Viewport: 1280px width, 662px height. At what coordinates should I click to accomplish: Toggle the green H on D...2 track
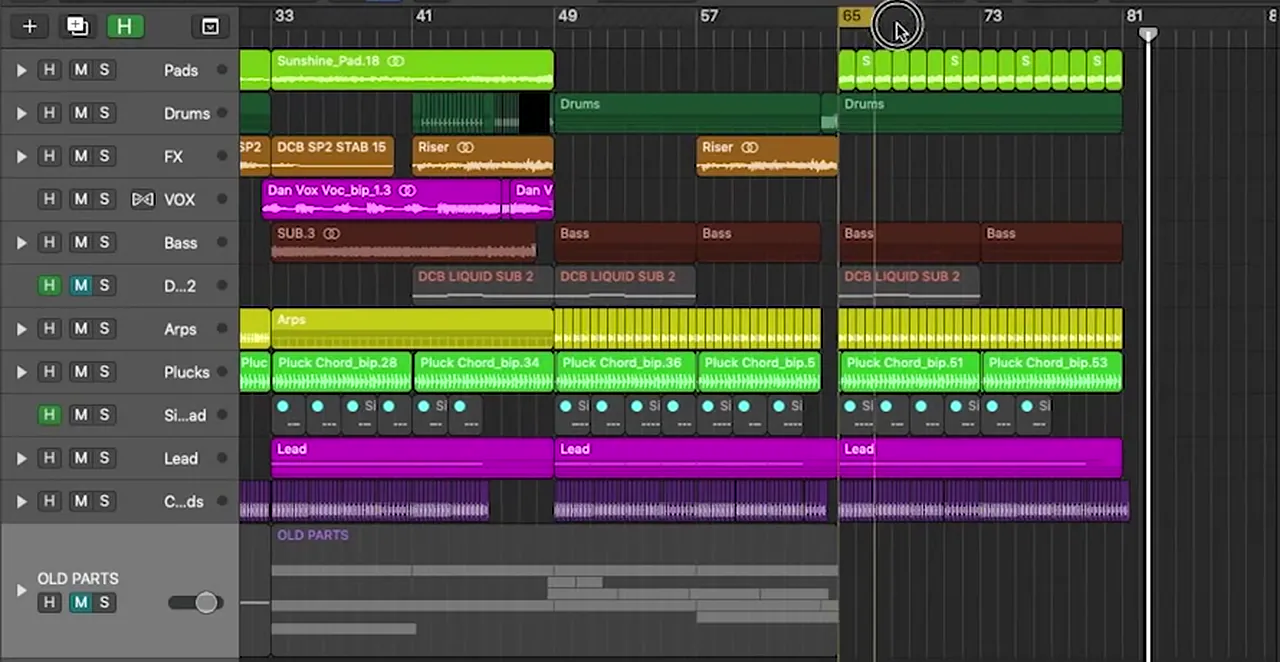click(48, 285)
